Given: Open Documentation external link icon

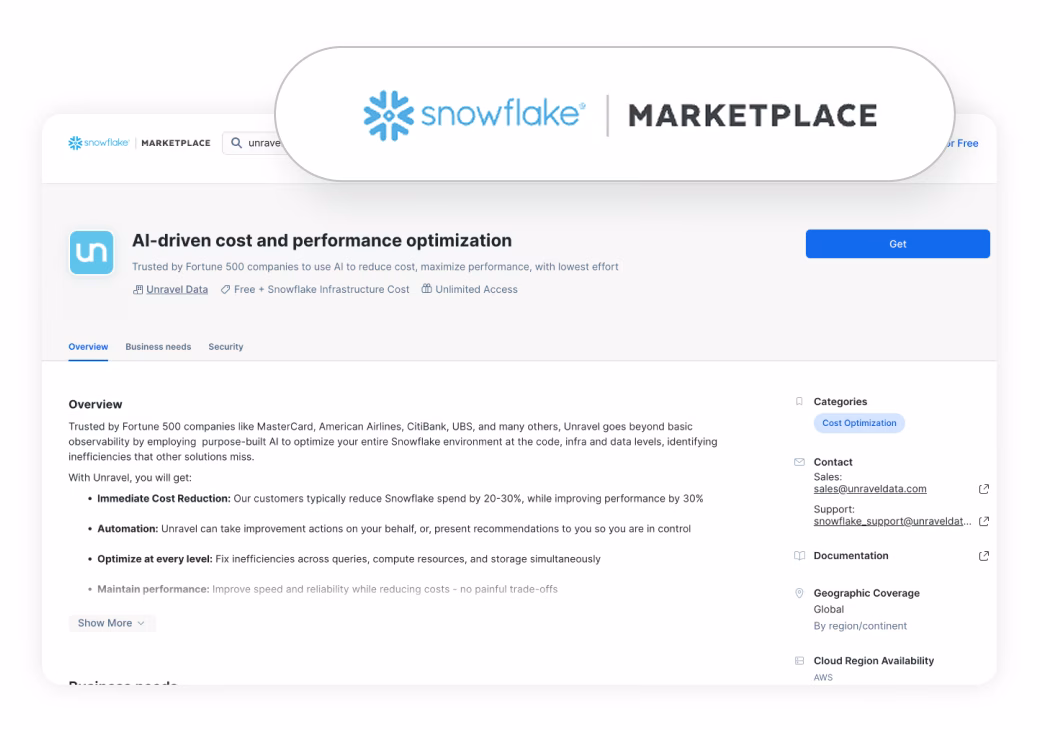Looking at the screenshot, I should click(x=984, y=556).
